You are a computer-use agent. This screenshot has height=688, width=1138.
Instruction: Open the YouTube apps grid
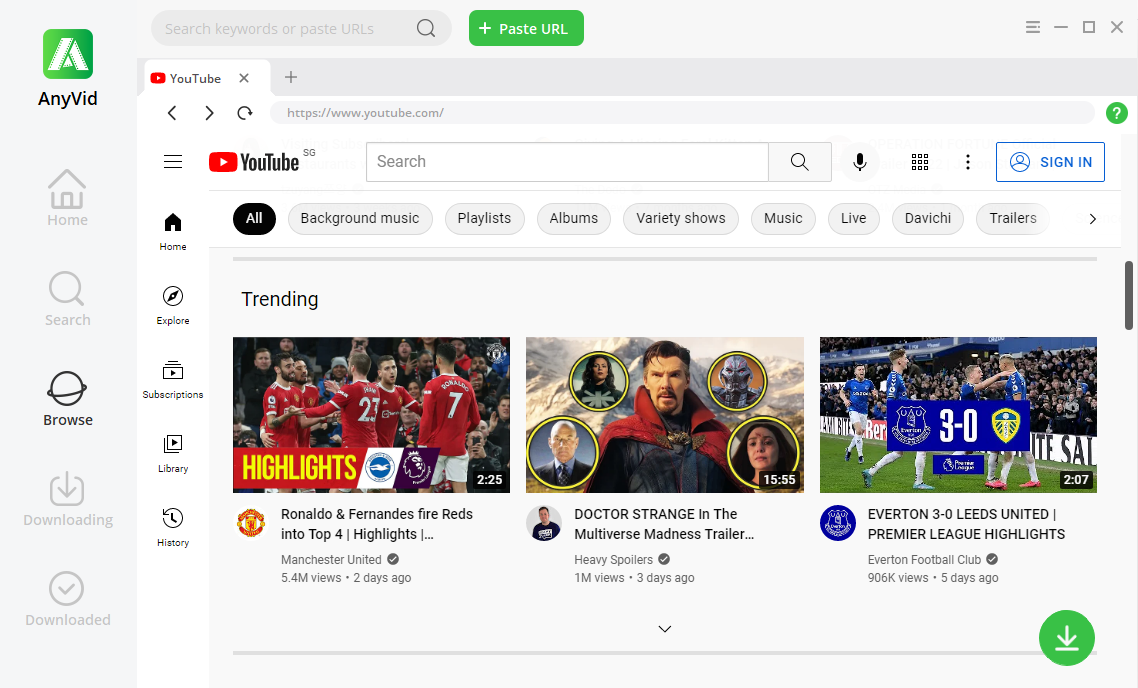[920, 162]
